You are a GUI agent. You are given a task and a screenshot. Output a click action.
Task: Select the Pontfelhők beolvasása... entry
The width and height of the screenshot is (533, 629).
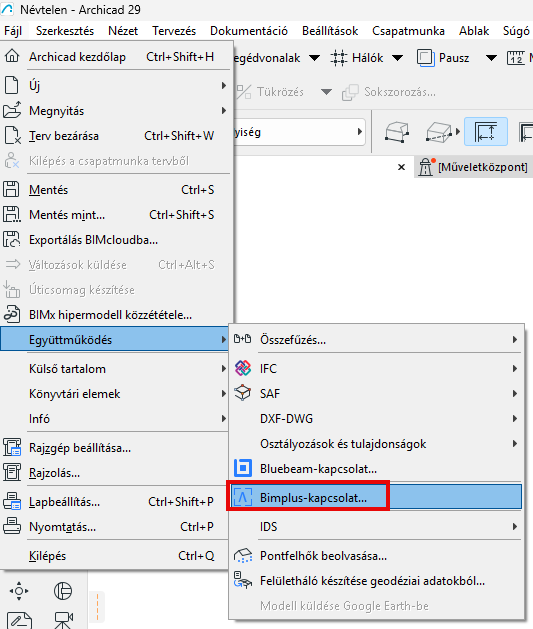(375, 556)
